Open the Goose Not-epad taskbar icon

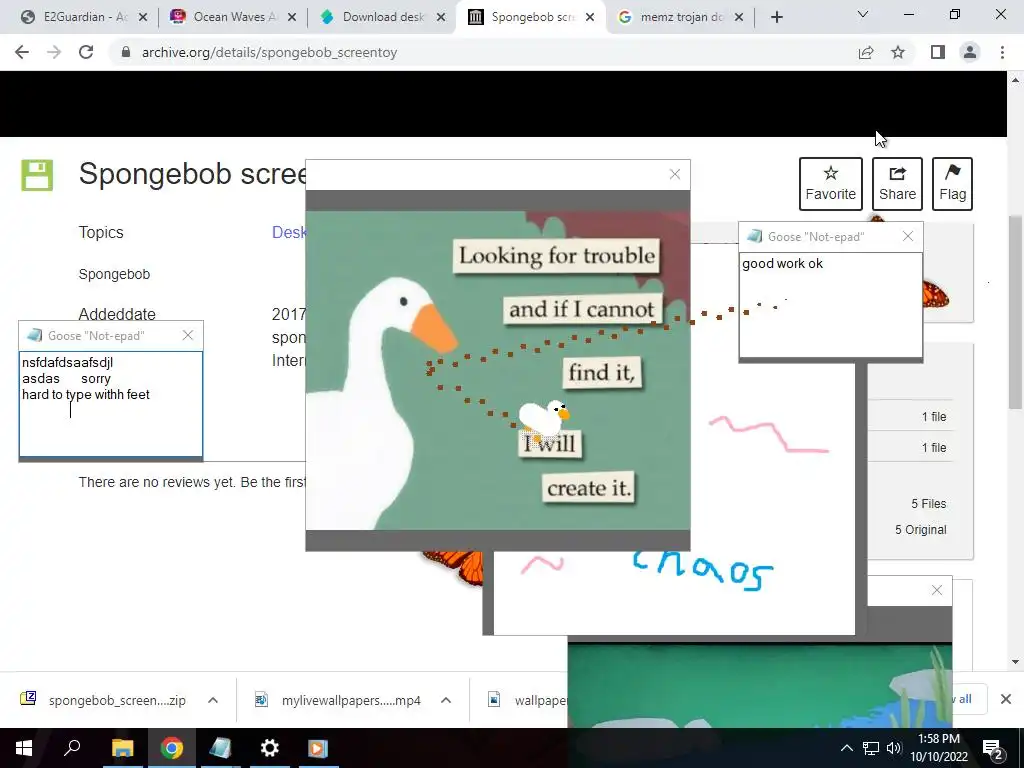click(x=220, y=748)
